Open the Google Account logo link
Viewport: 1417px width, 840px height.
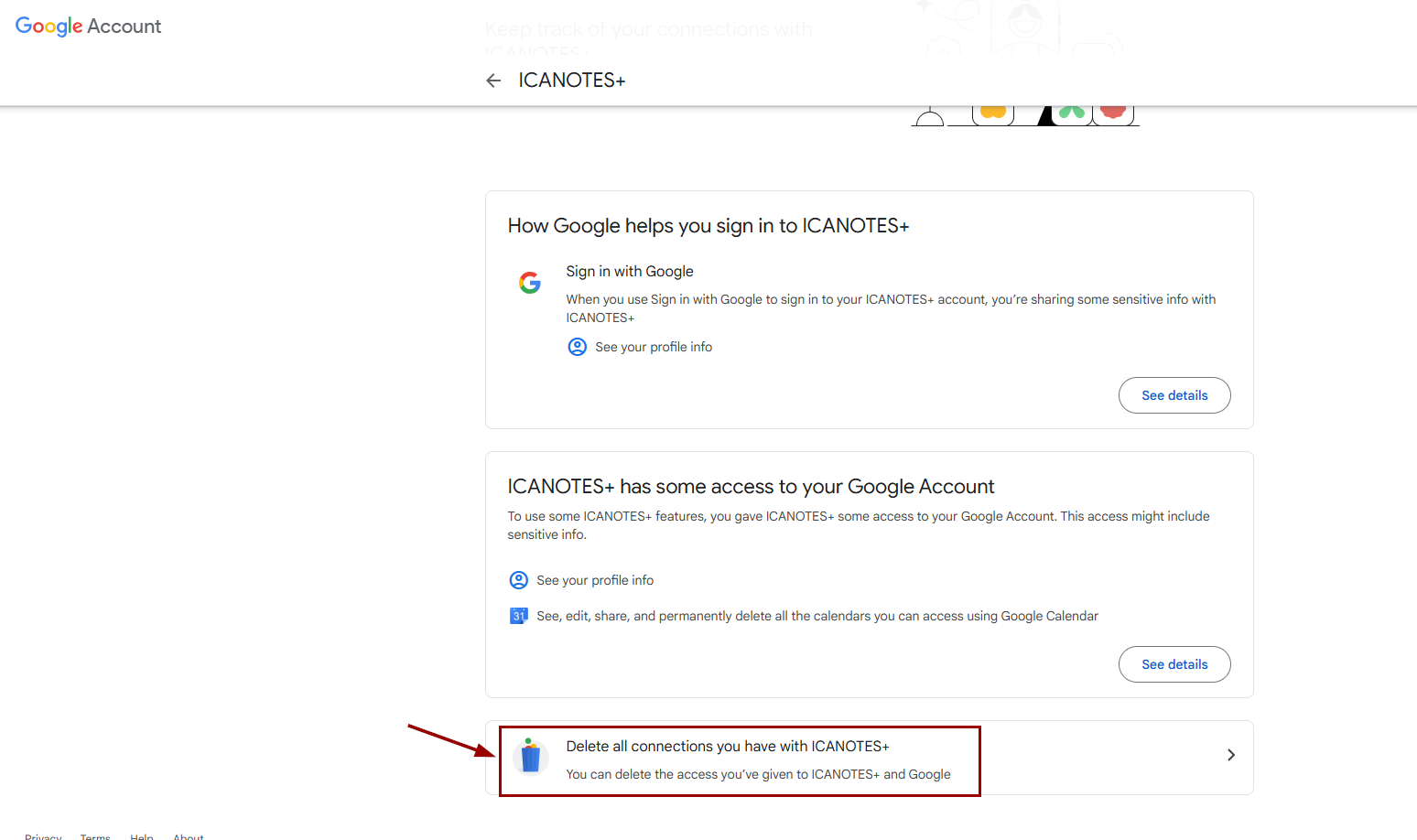(x=88, y=27)
